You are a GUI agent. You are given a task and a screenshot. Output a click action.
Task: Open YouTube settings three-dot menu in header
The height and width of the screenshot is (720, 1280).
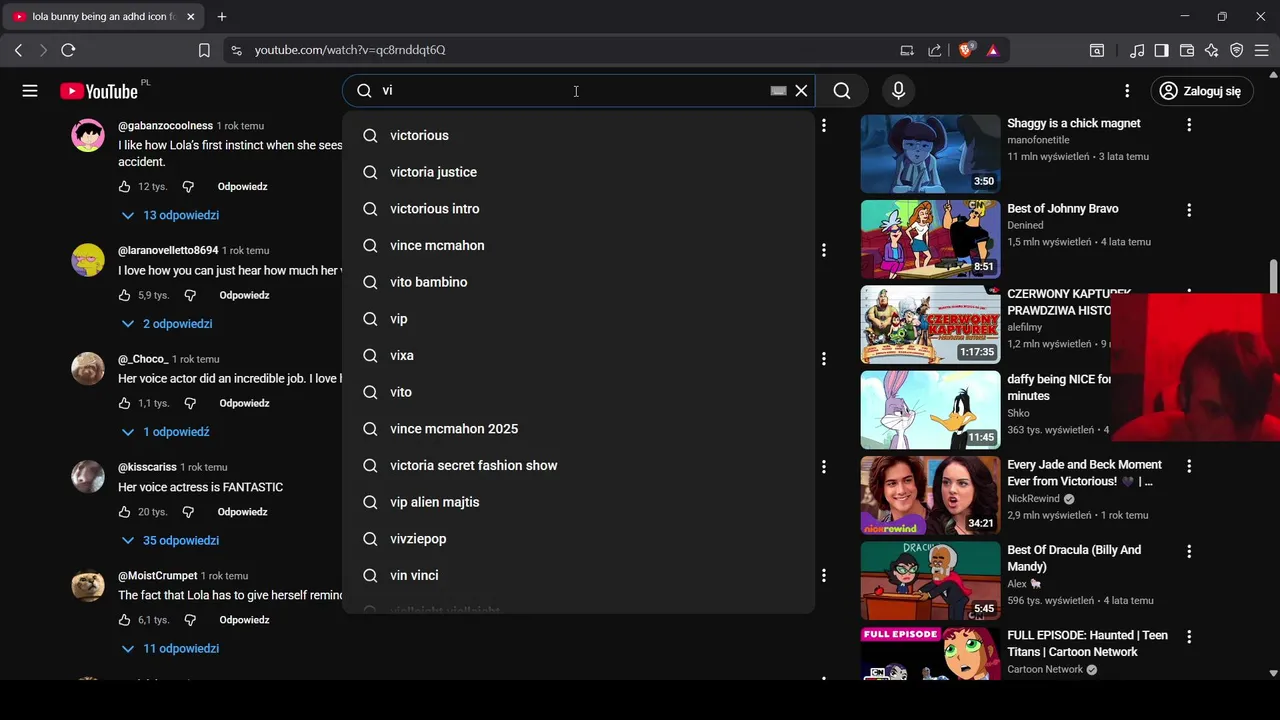(1127, 91)
